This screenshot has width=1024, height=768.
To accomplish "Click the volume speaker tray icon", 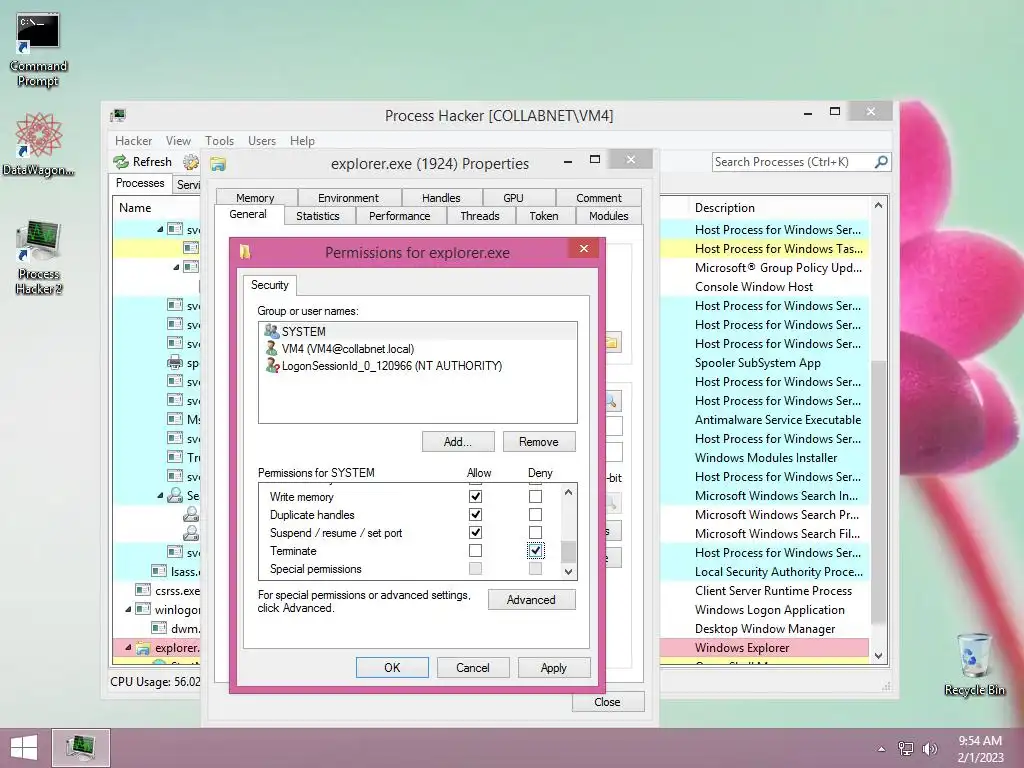I will (929, 749).
